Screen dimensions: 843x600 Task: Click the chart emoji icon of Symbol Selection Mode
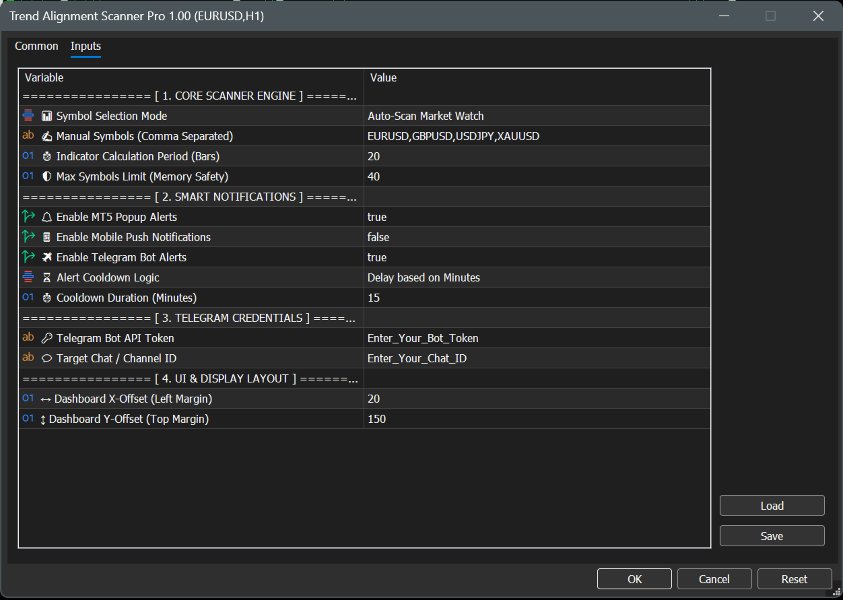coord(47,116)
